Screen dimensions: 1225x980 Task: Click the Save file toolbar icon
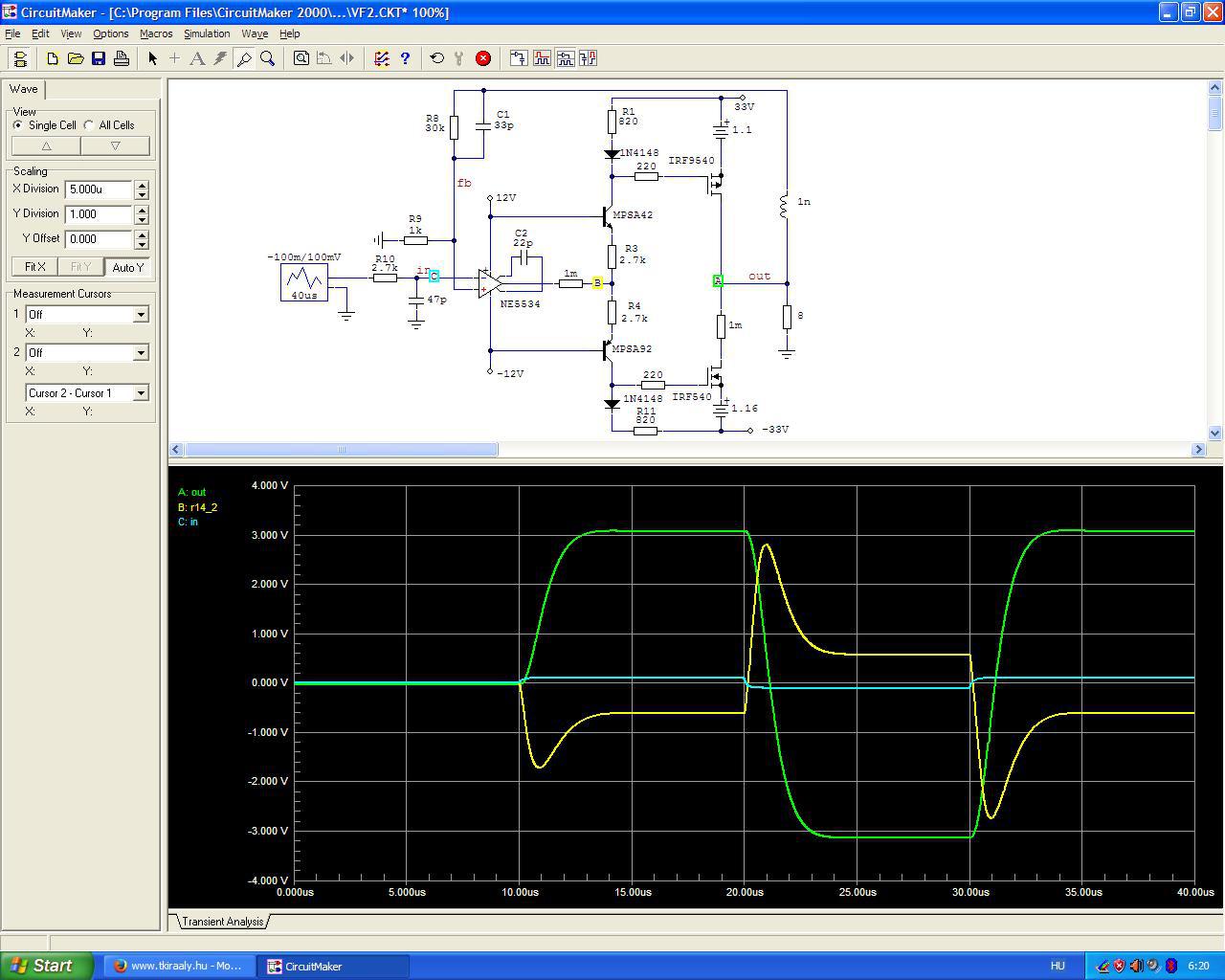(99, 58)
